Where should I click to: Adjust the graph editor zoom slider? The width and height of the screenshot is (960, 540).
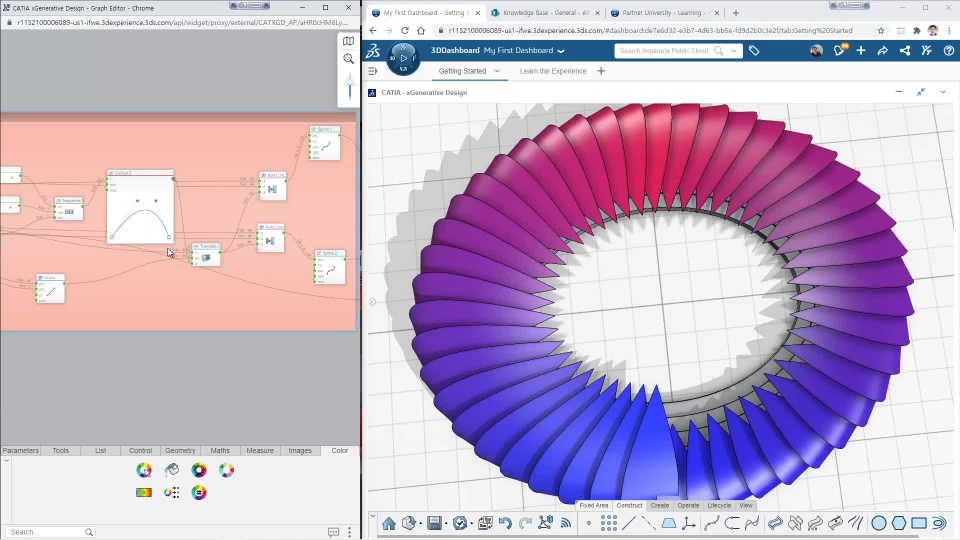(x=350, y=86)
